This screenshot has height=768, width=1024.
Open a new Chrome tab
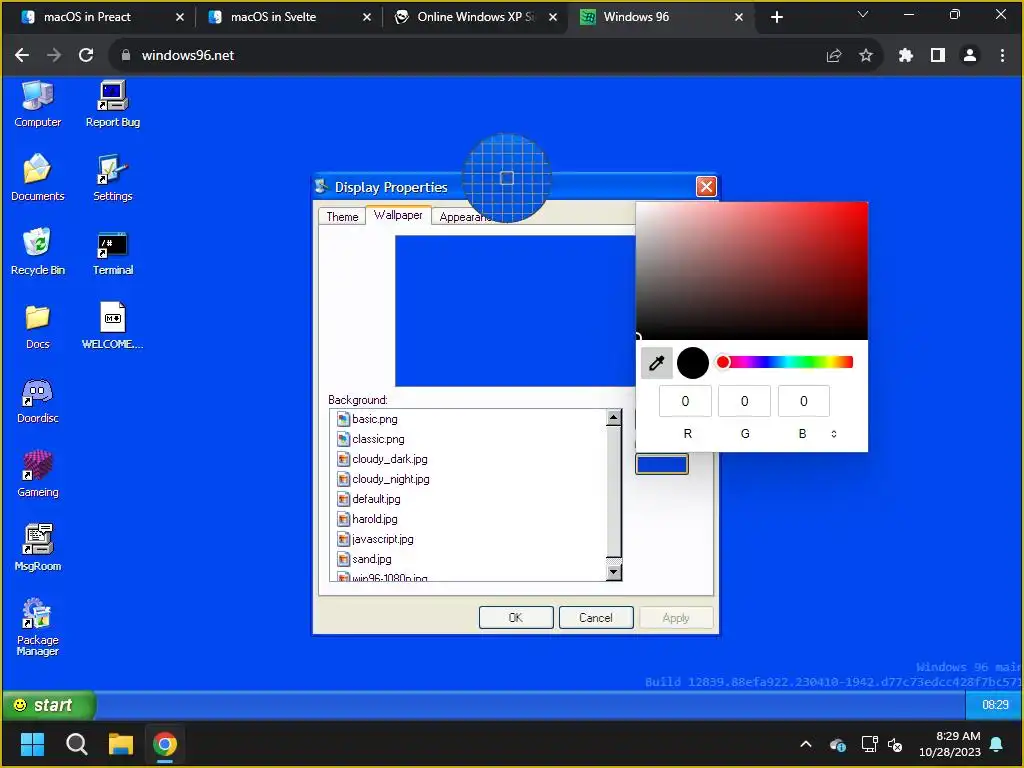pyautogui.click(x=776, y=17)
